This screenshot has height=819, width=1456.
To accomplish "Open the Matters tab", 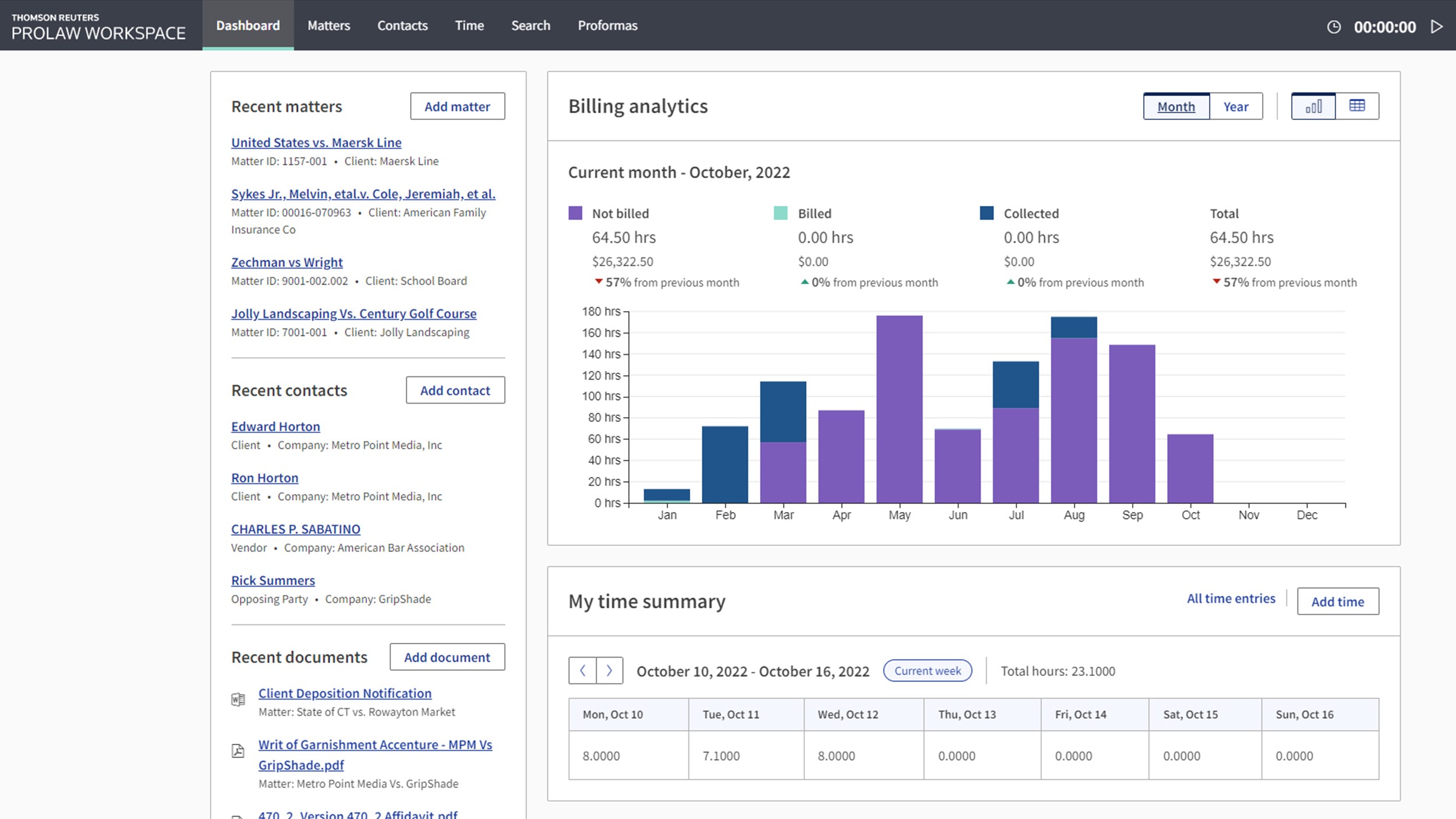I will 328,26.
